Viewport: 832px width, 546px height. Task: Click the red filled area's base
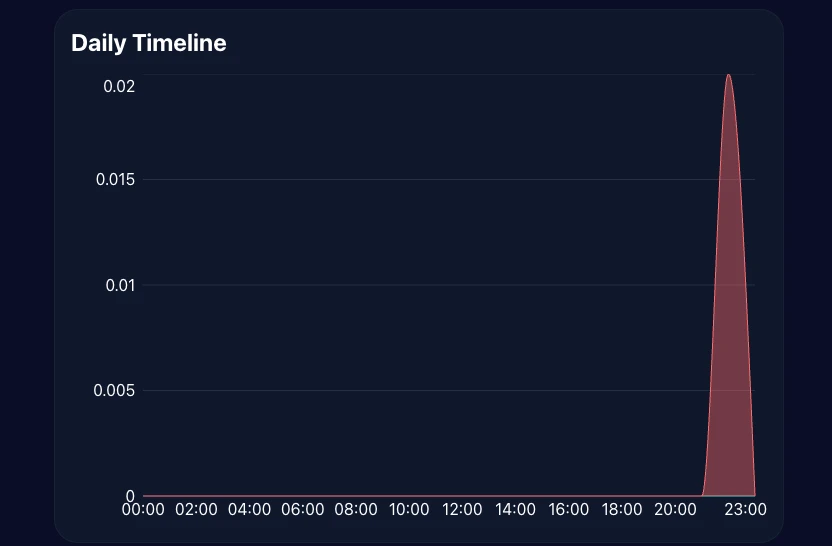click(729, 488)
